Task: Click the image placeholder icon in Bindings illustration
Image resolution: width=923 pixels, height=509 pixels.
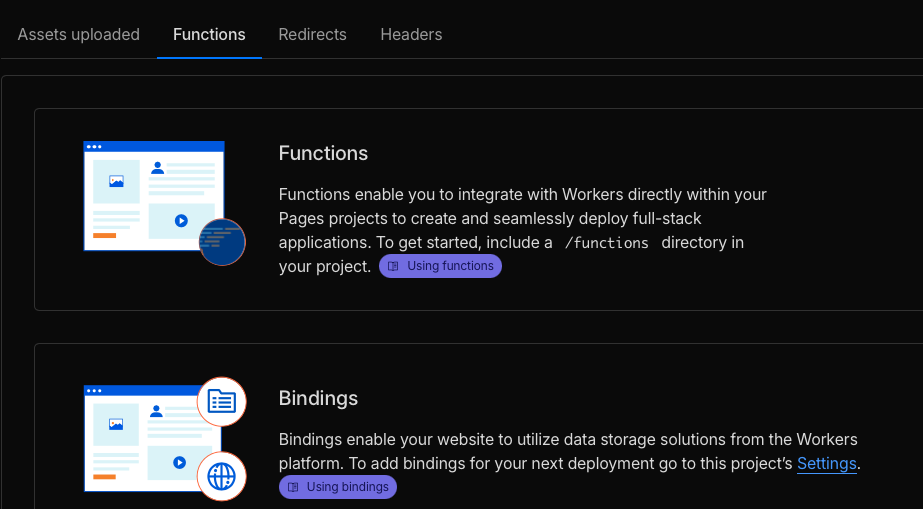Action: [116, 424]
